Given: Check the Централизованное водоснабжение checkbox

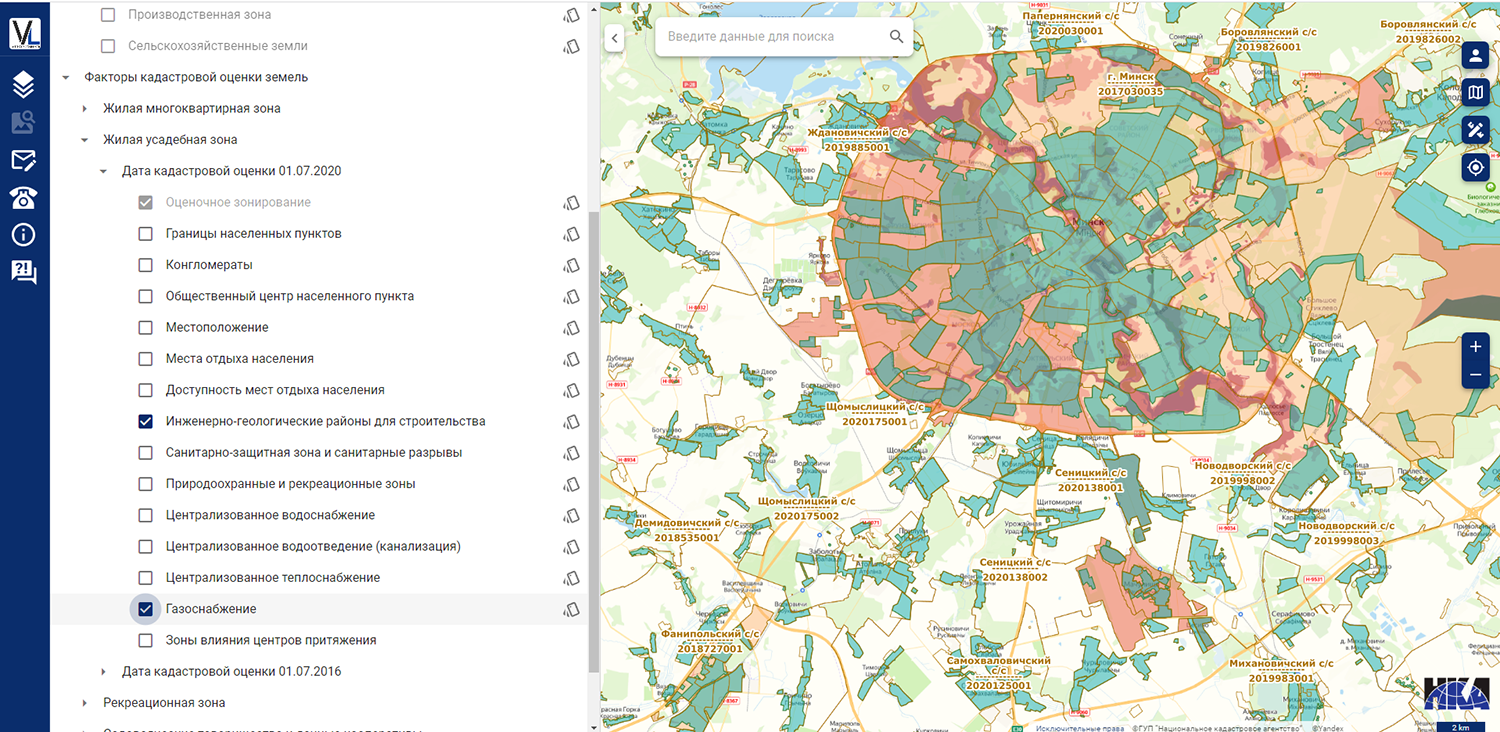Looking at the screenshot, I should (145, 515).
